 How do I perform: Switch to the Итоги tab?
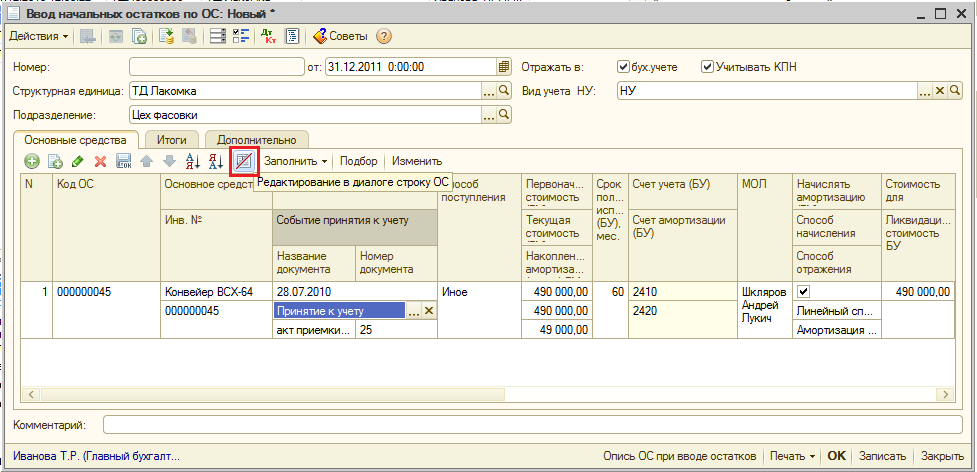click(172, 141)
